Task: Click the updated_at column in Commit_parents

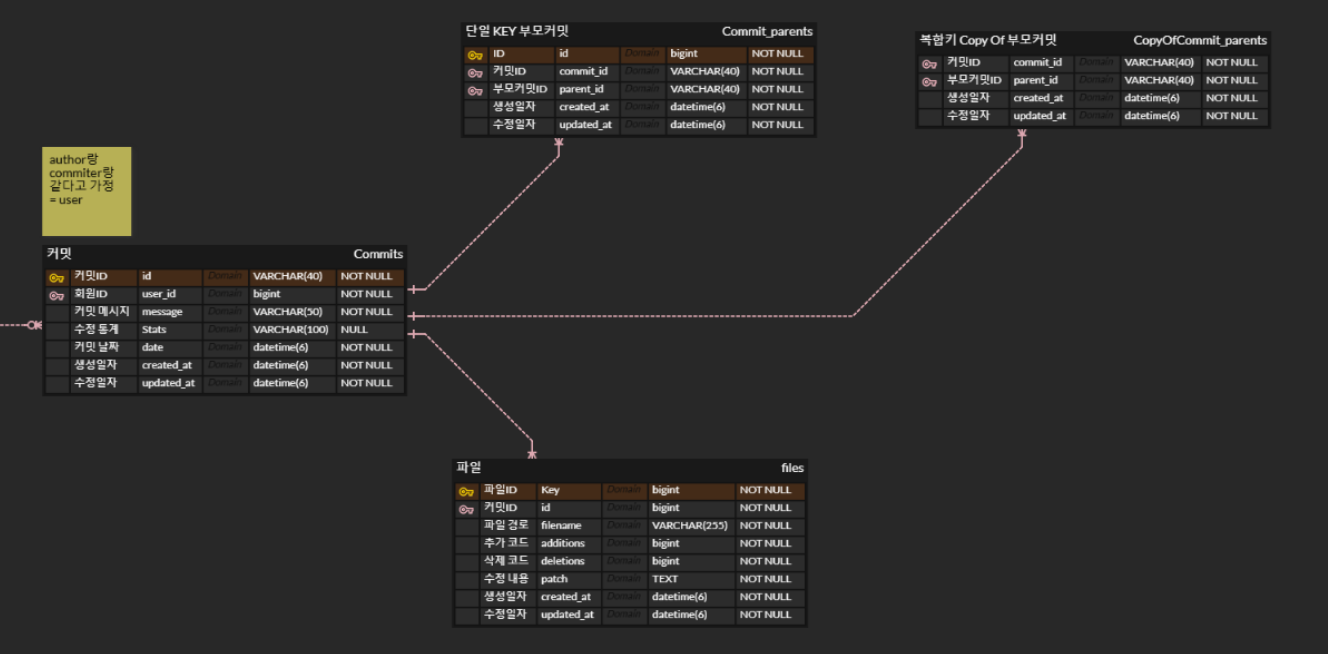Action: click(x=585, y=125)
